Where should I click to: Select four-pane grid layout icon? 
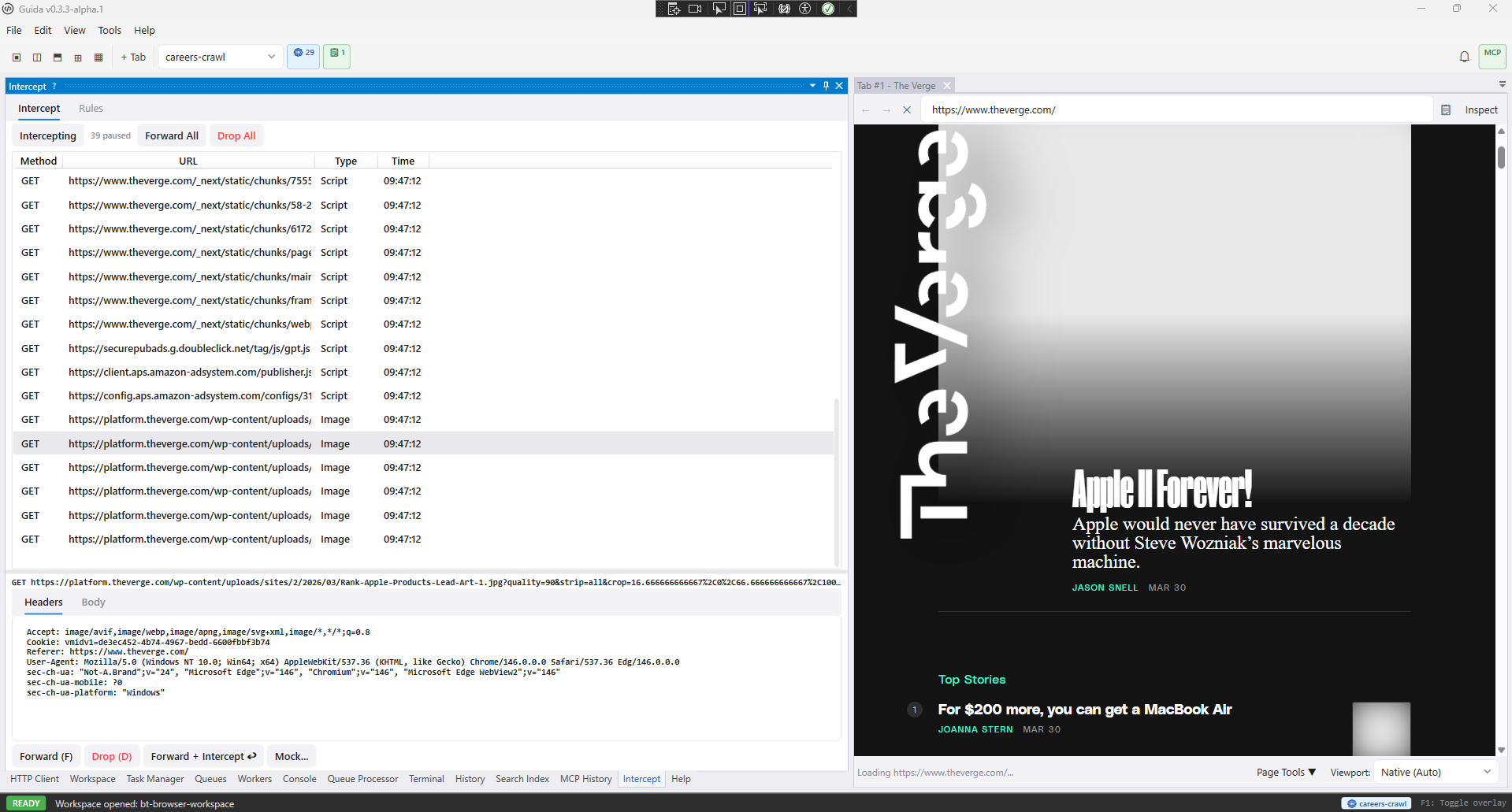point(78,57)
